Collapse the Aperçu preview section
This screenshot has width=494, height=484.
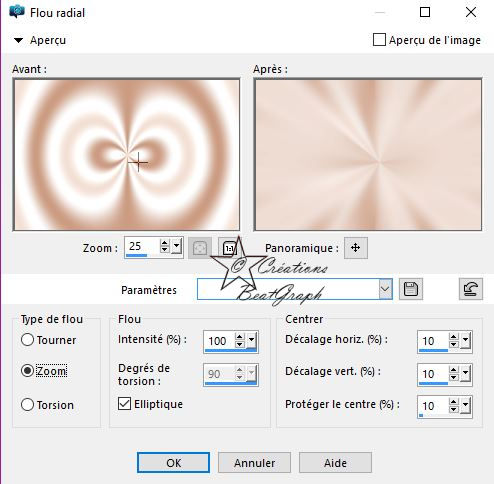18,40
